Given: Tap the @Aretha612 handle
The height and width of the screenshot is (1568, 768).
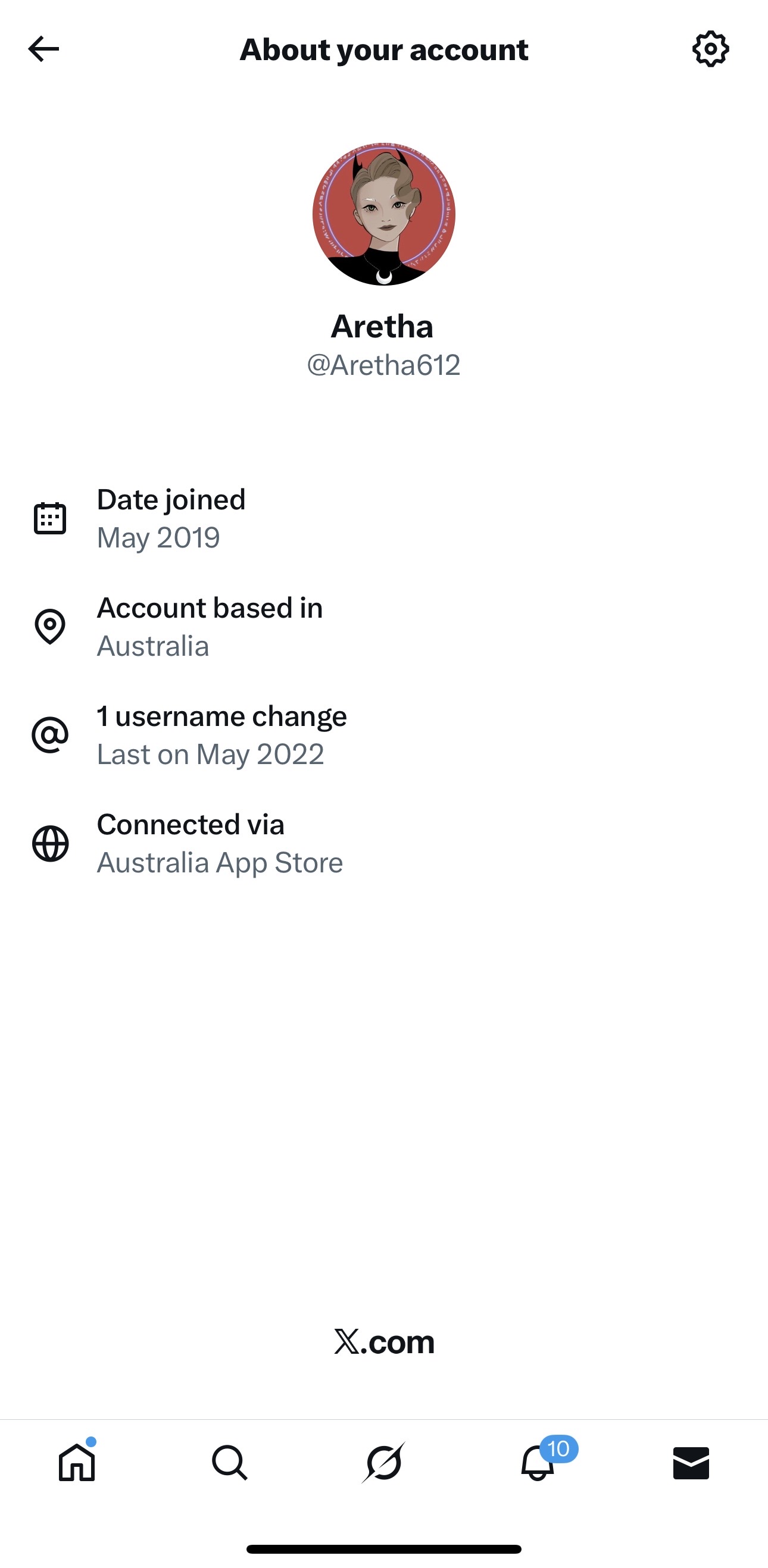Looking at the screenshot, I should coord(383,365).
